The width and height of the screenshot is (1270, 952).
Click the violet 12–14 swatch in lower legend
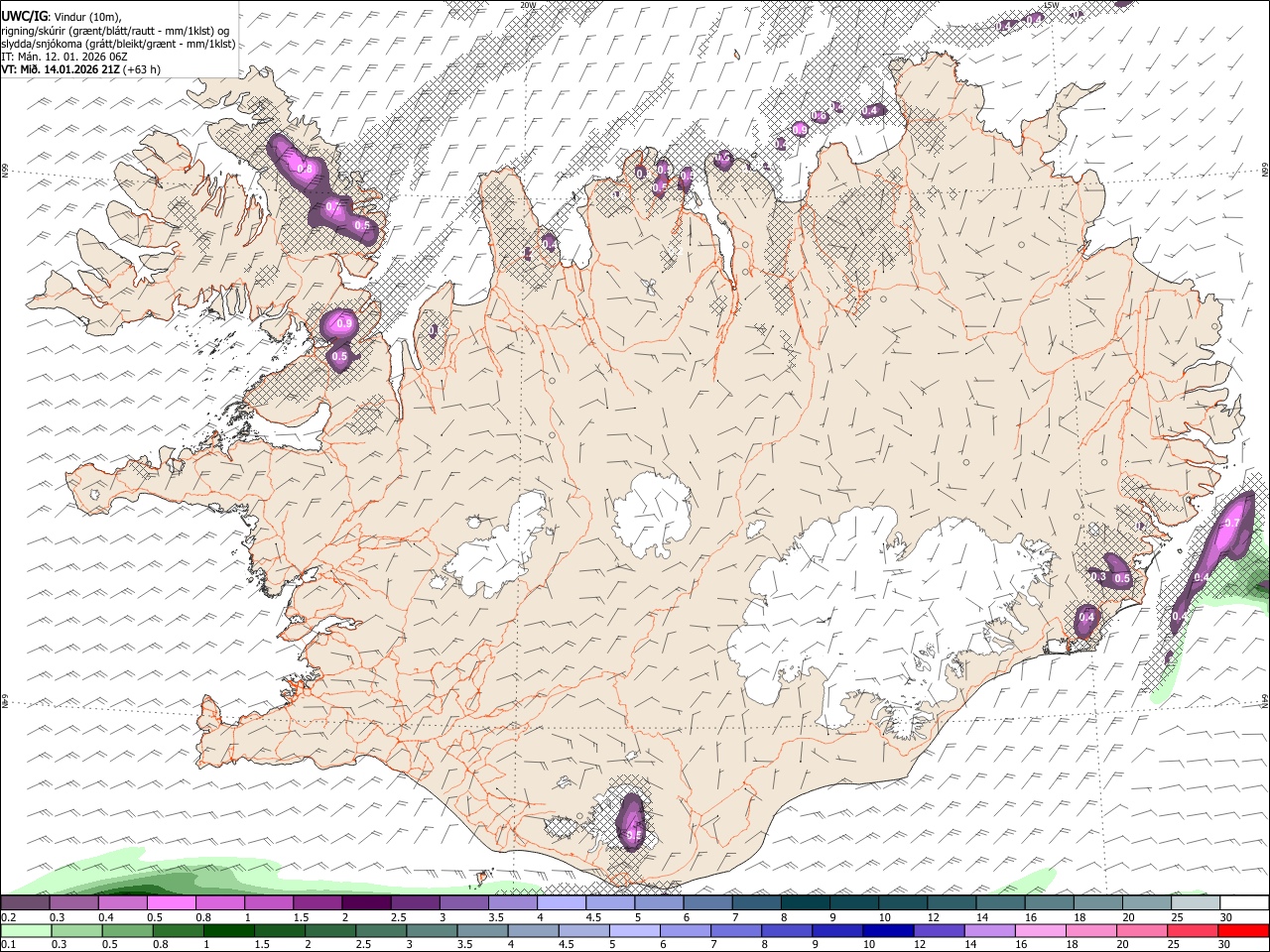click(939, 930)
